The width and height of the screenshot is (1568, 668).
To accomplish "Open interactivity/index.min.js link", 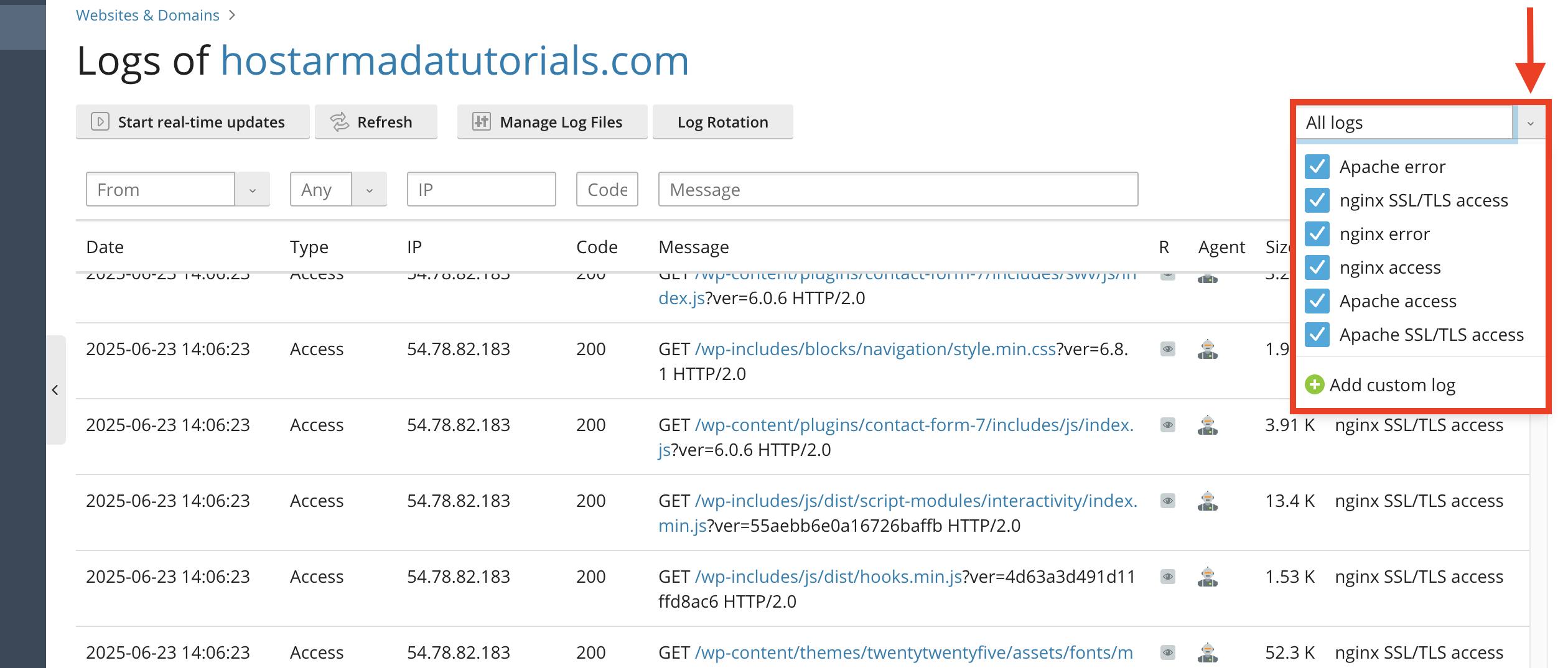I will (916, 501).
